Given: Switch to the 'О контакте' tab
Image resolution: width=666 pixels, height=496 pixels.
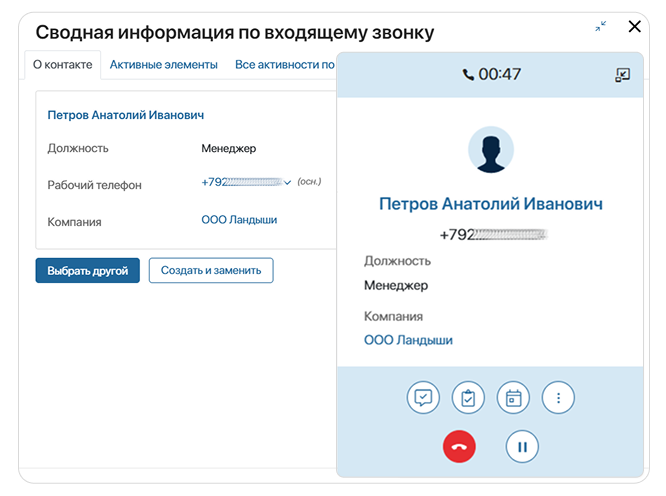Looking at the screenshot, I should coord(62,65).
